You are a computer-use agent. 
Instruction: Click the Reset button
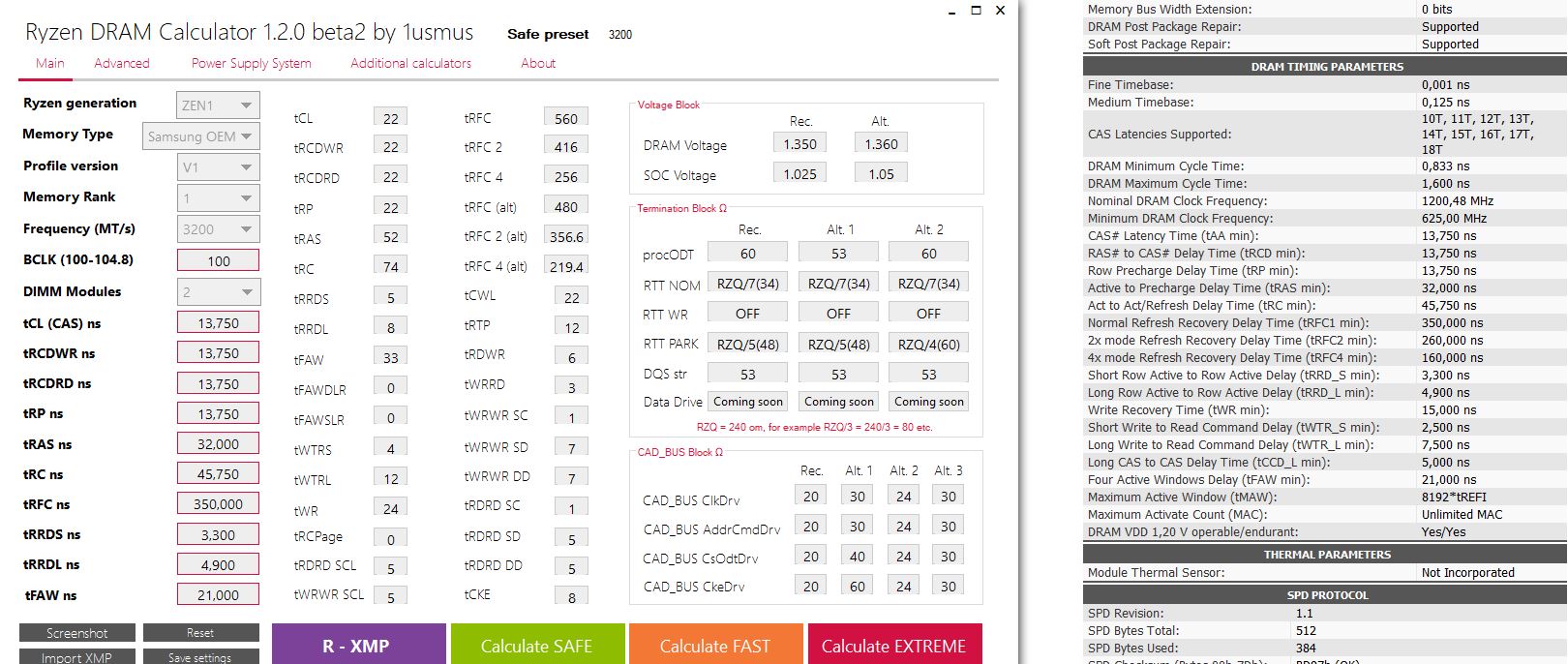200,633
